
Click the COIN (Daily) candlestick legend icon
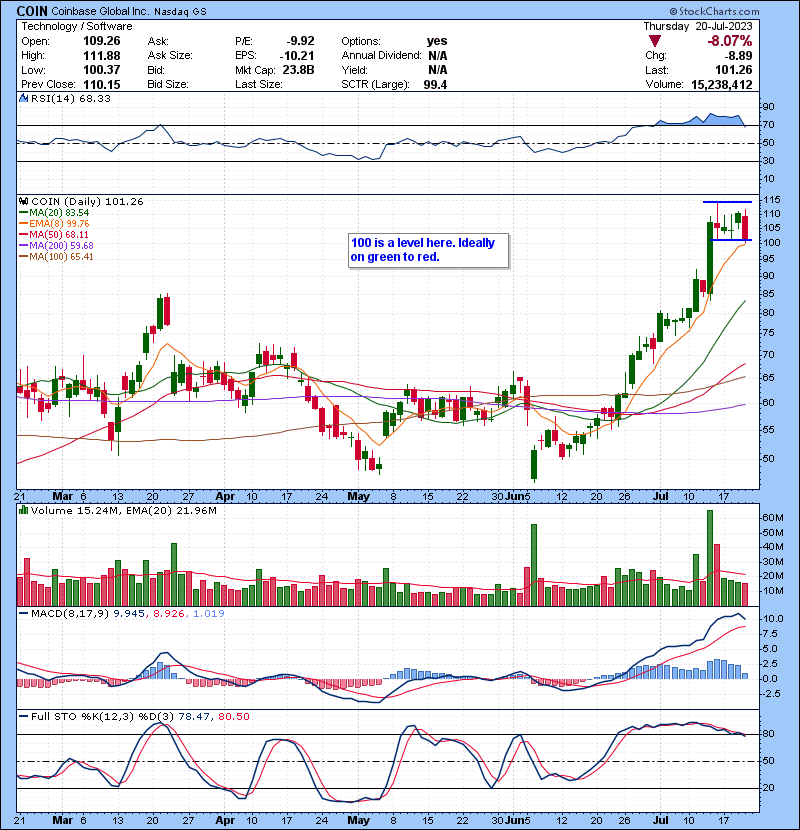coord(23,201)
